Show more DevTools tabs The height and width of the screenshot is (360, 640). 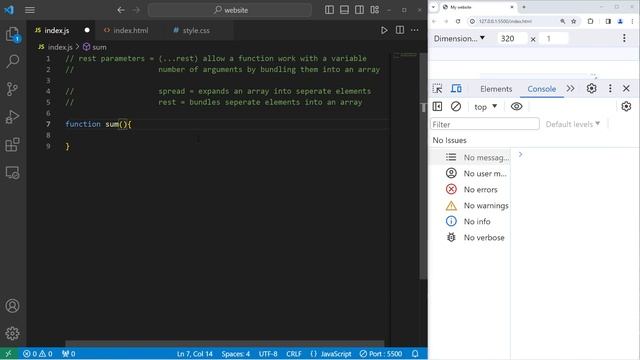coord(570,89)
